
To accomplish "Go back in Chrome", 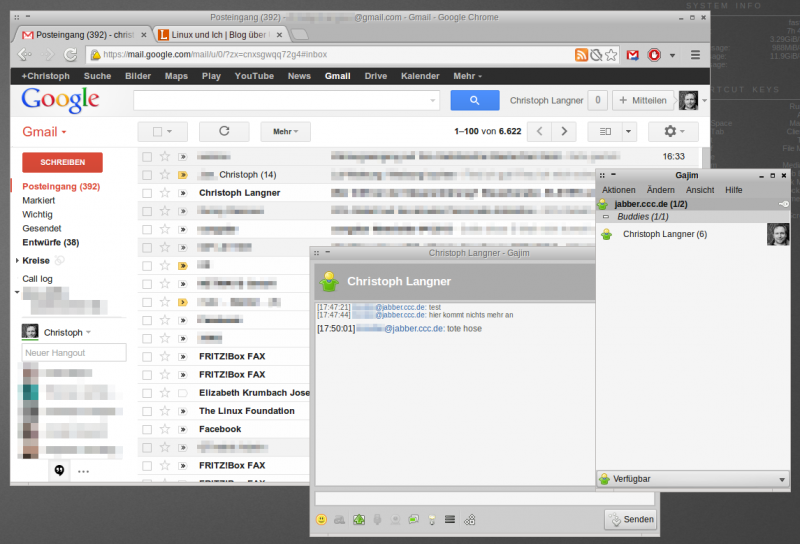I will [x=24, y=54].
